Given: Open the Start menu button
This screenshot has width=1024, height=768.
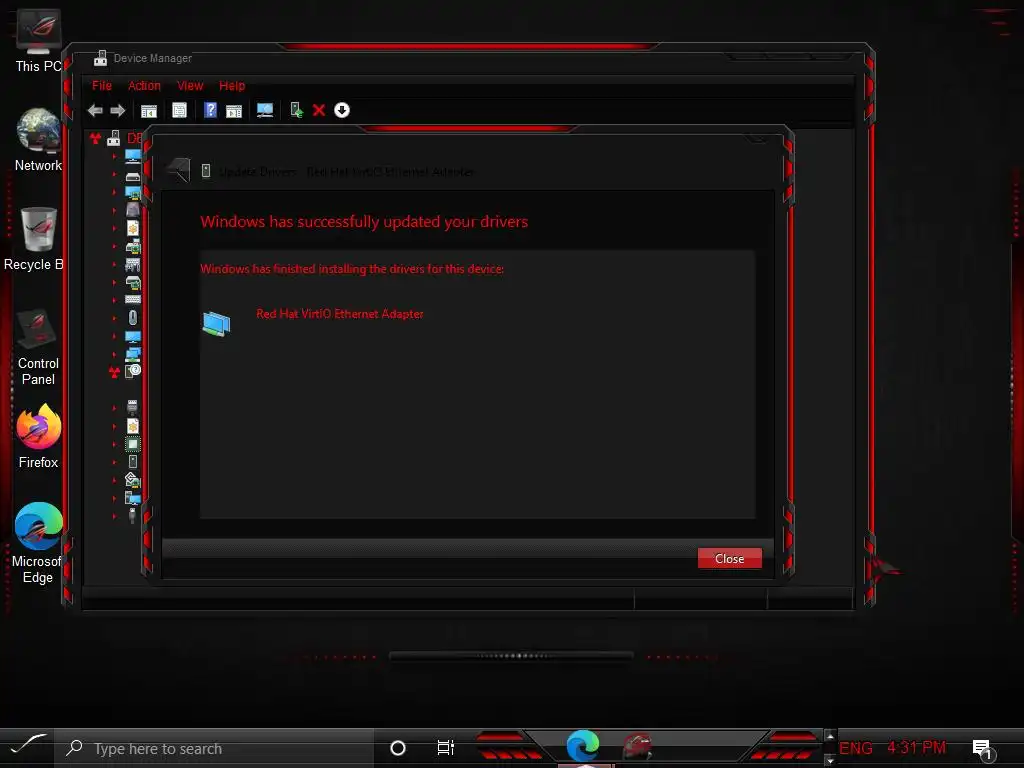Looking at the screenshot, I should pos(27,747).
